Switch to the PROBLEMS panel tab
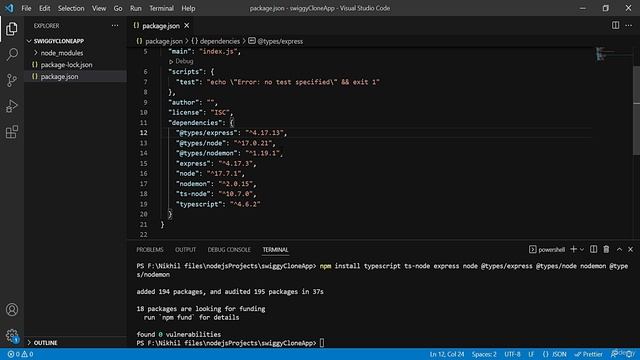The height and width of the screenshot is (360, 640). click(x=150, y=250)
